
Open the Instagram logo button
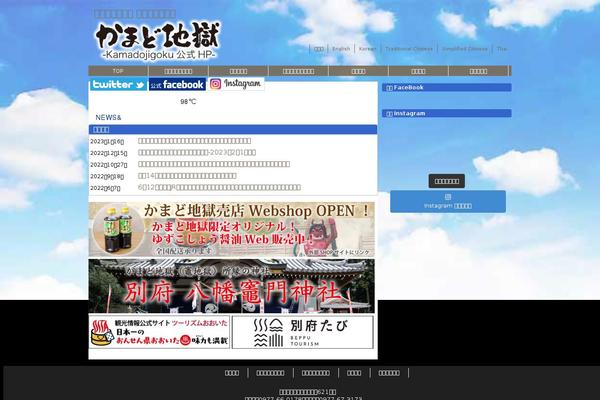(236, 84)
